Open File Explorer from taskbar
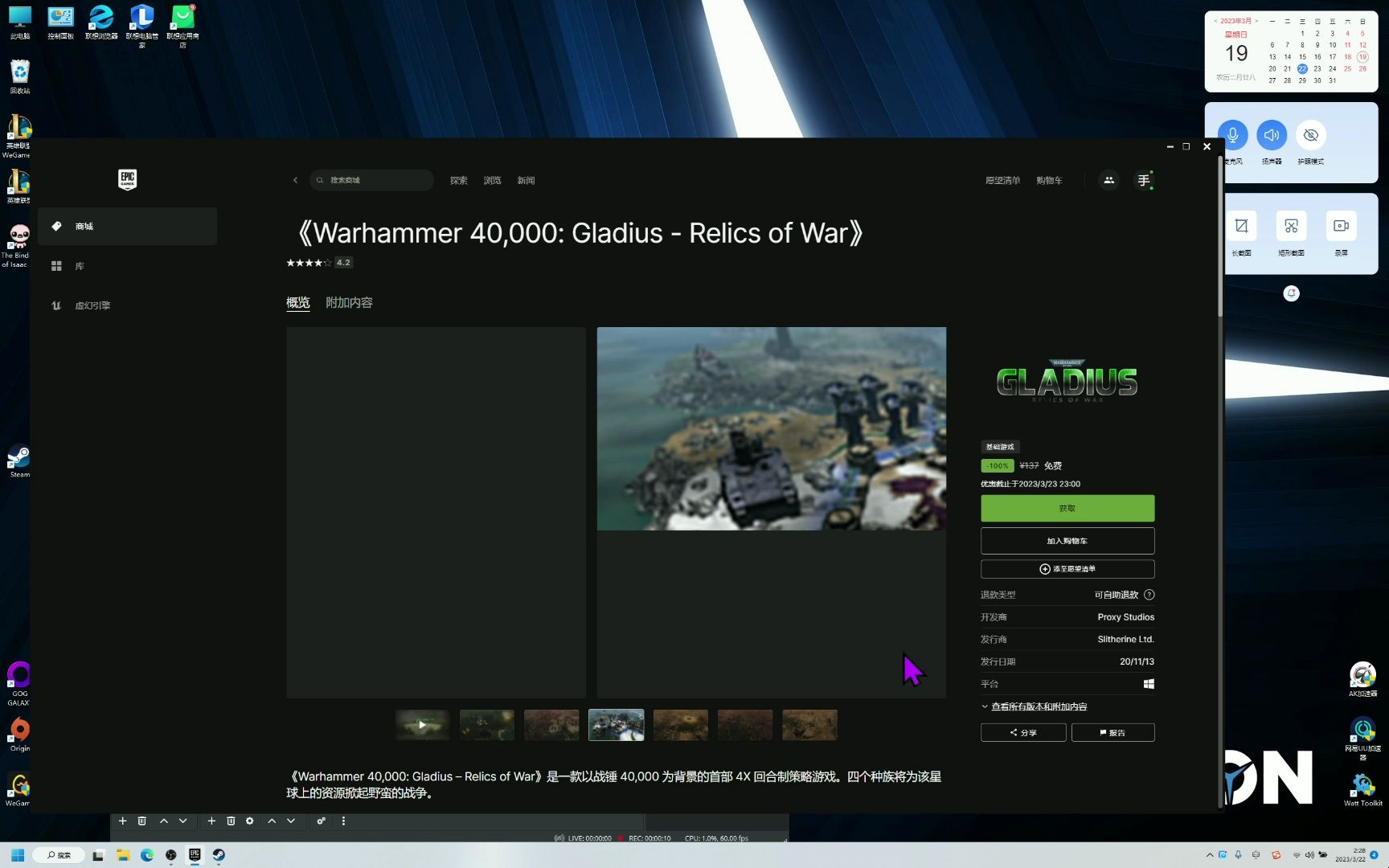This screenshot has width=1389, height=868. [123, 855]
